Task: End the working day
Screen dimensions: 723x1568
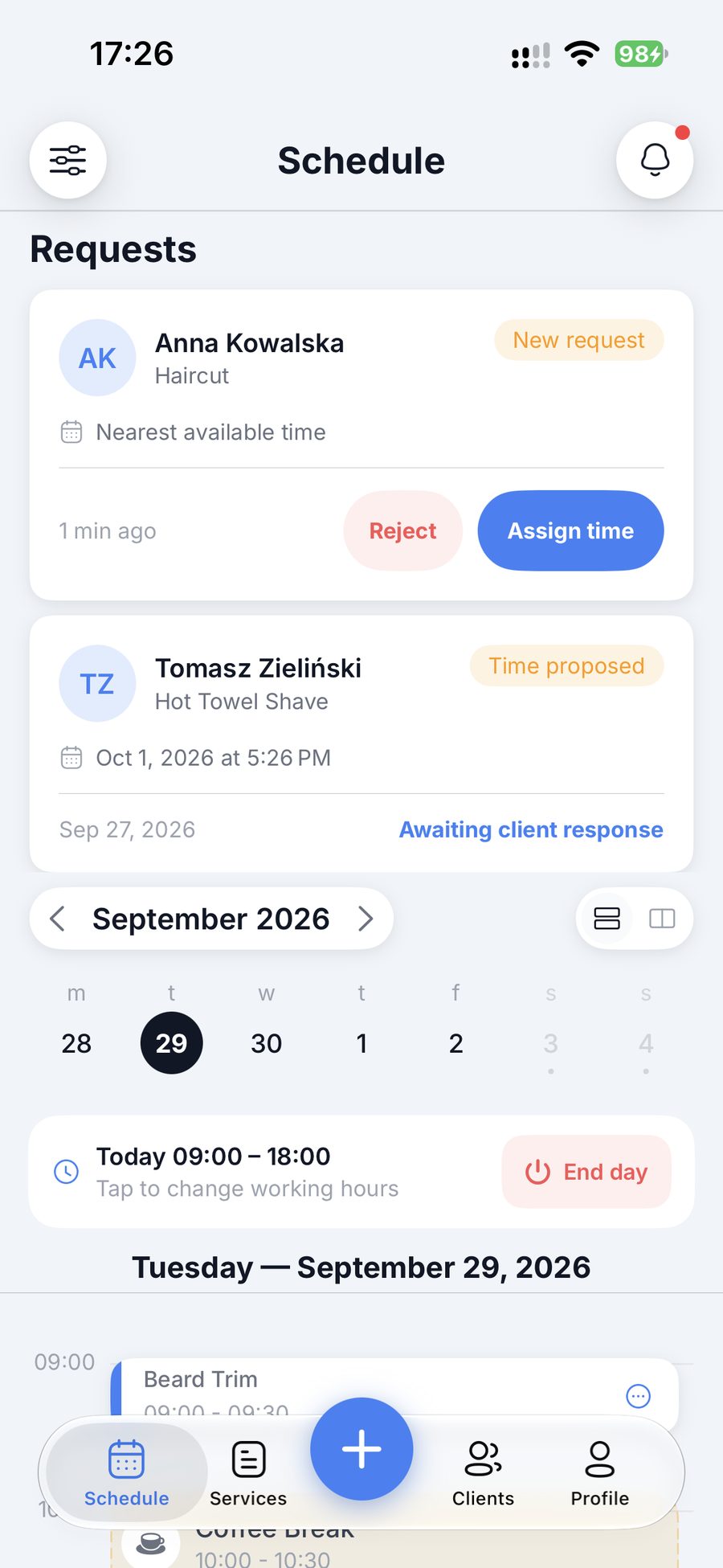Action: point(586,1172)
